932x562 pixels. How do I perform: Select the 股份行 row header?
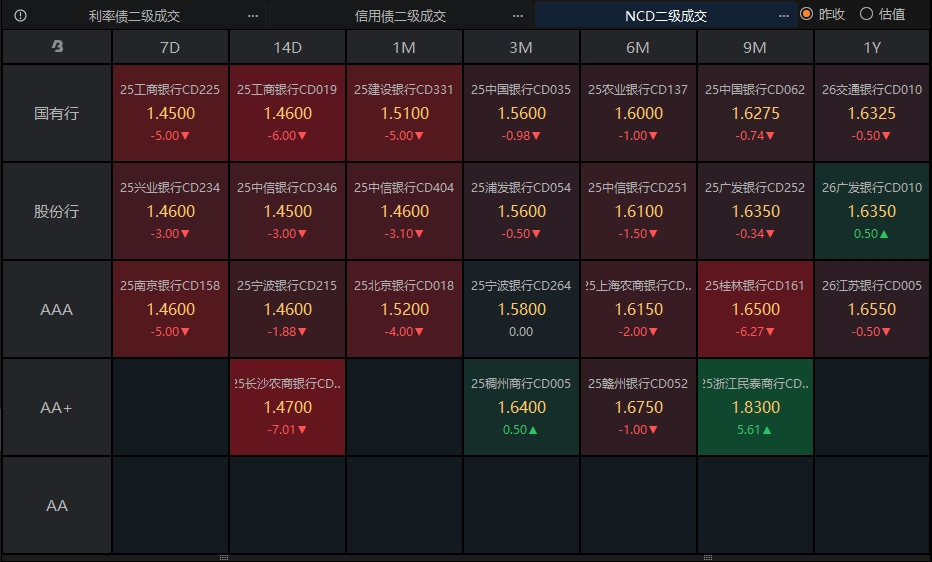56,211
